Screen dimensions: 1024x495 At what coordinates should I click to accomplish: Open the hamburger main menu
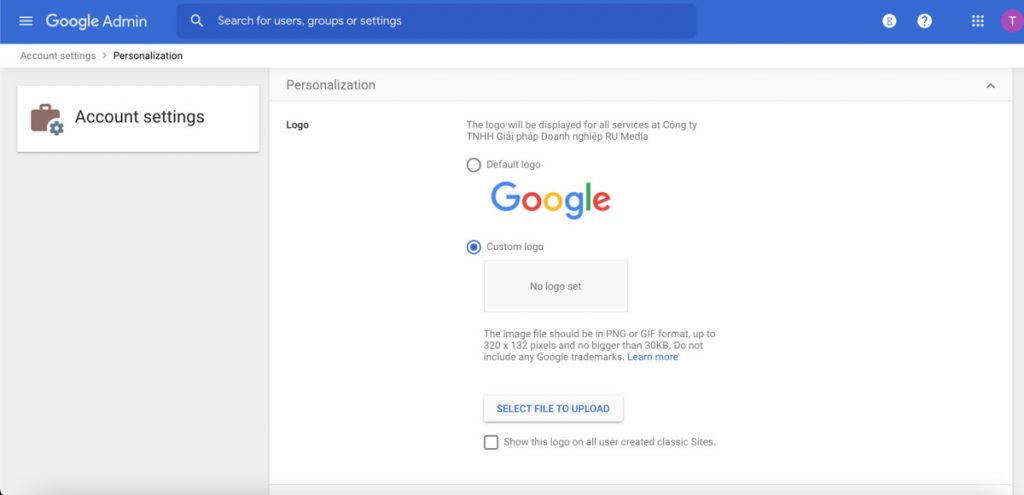click(25, 21)
